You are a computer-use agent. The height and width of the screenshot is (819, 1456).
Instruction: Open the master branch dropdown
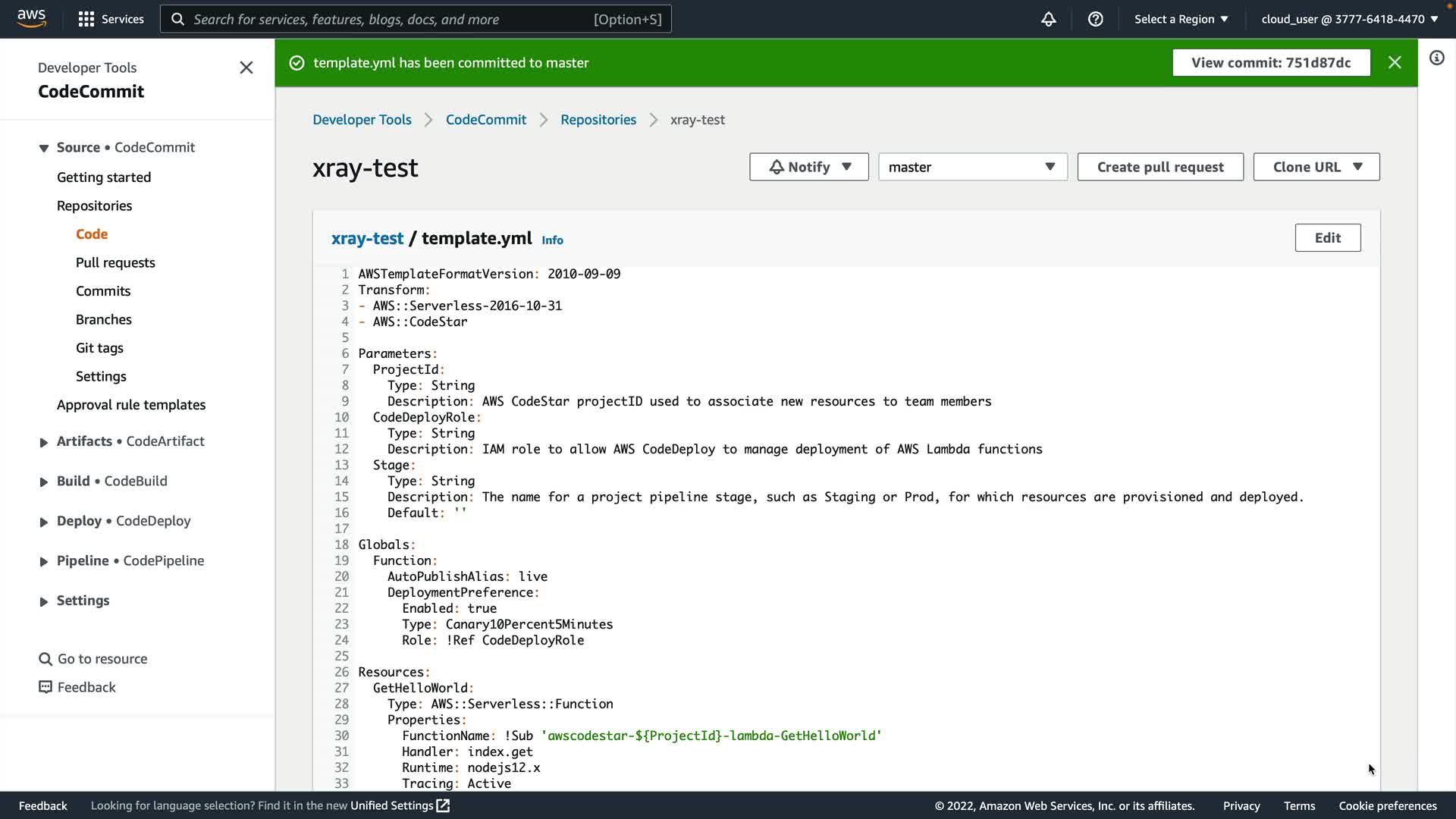click(x=972, y=167)
